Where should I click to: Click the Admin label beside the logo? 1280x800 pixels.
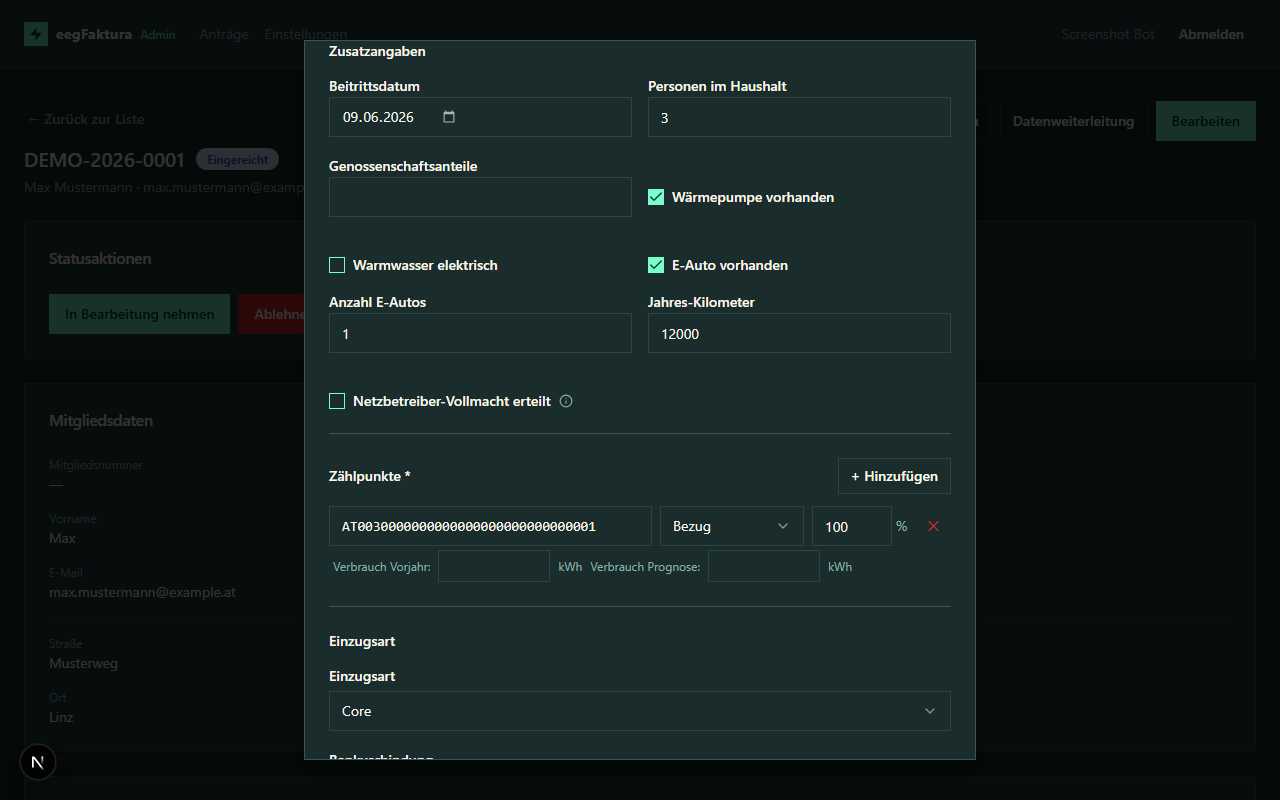(158, 35)
